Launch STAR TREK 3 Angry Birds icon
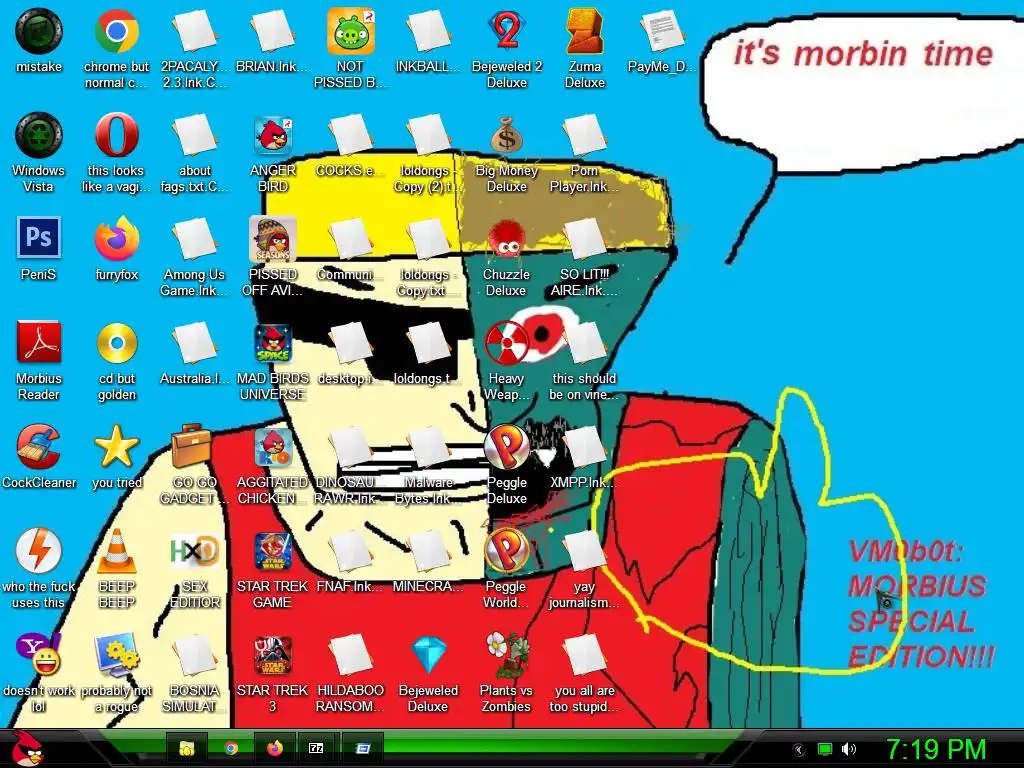The height and width of the screenshot is (768, 1024). click(273, 654)
